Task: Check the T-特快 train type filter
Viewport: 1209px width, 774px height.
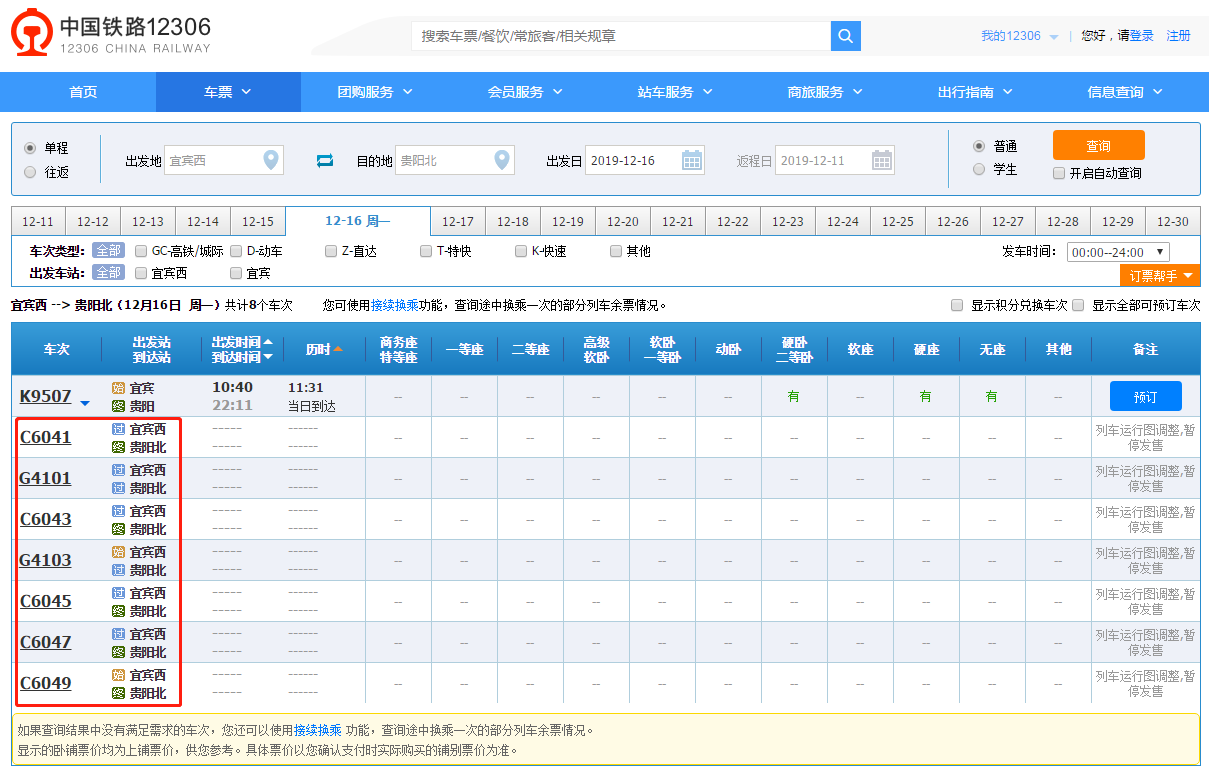Action: tap(426, 251)
